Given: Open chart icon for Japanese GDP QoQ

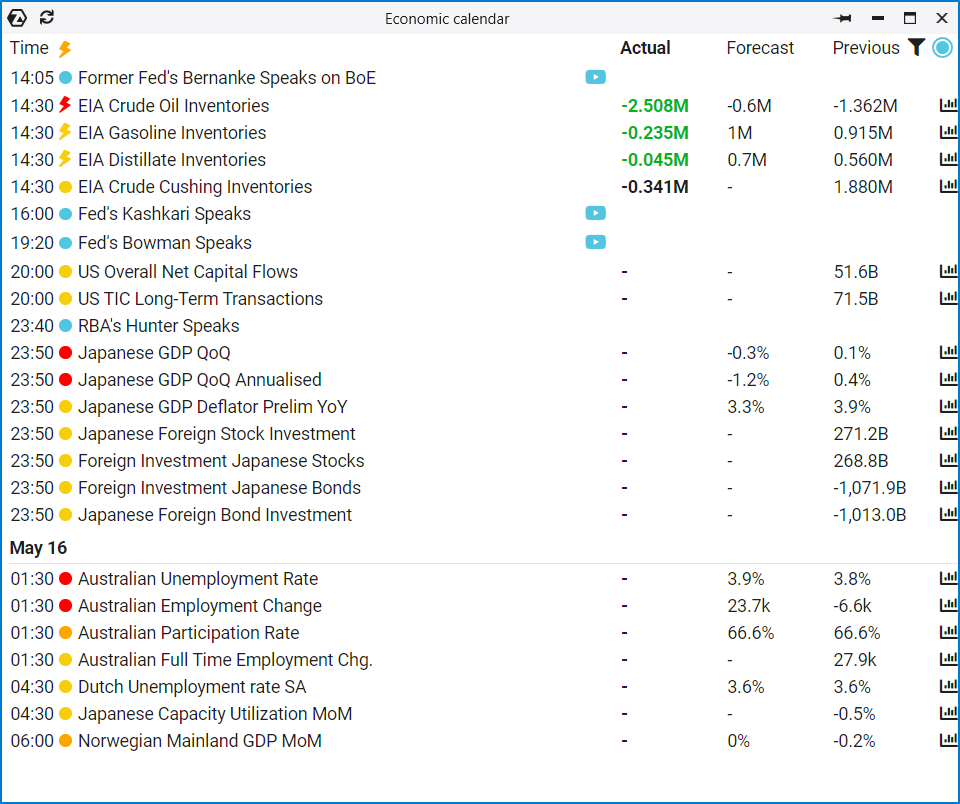Looking at the screenshot, I should pos(948,352).
